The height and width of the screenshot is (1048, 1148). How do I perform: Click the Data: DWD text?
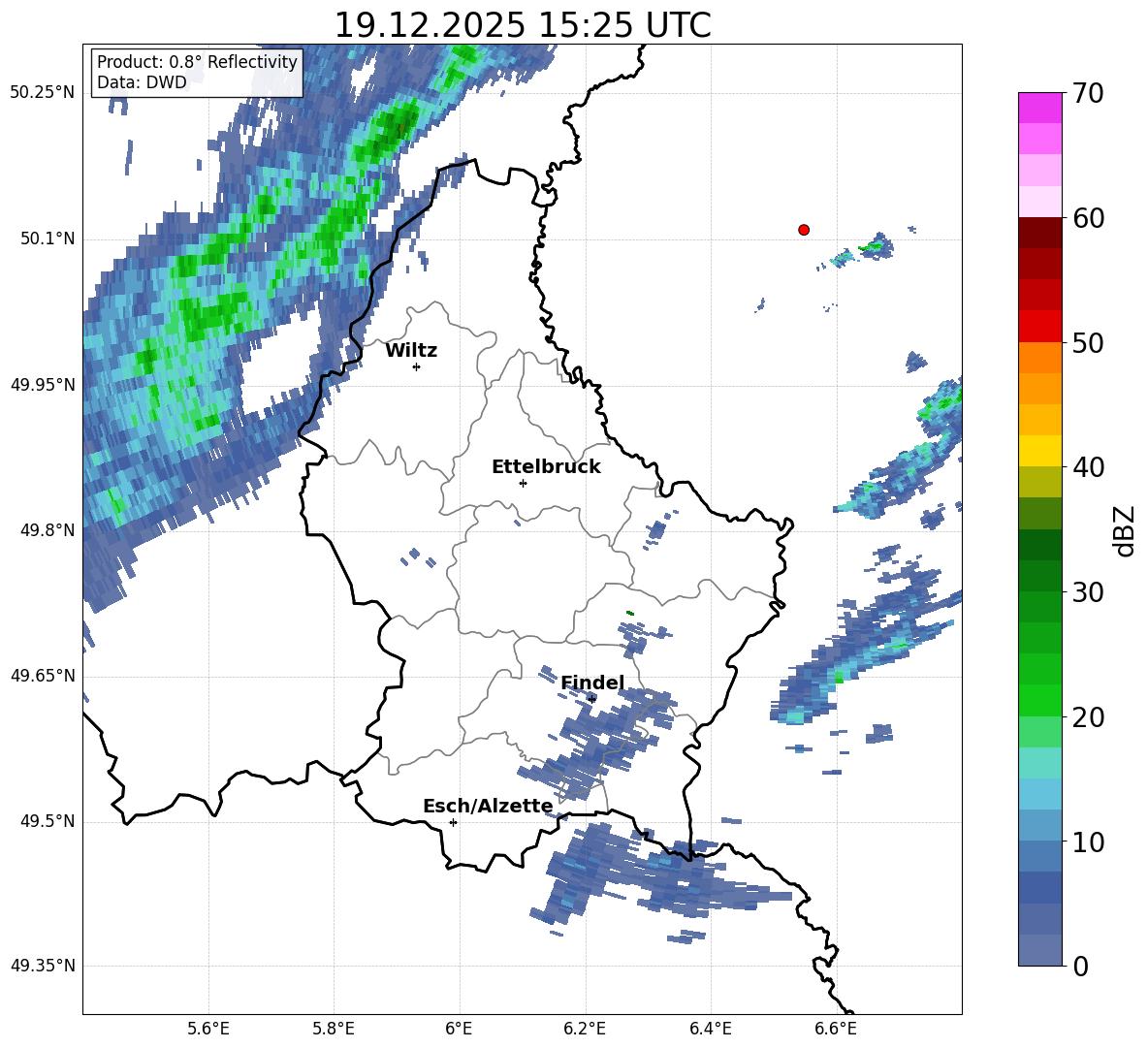point(142,82)
